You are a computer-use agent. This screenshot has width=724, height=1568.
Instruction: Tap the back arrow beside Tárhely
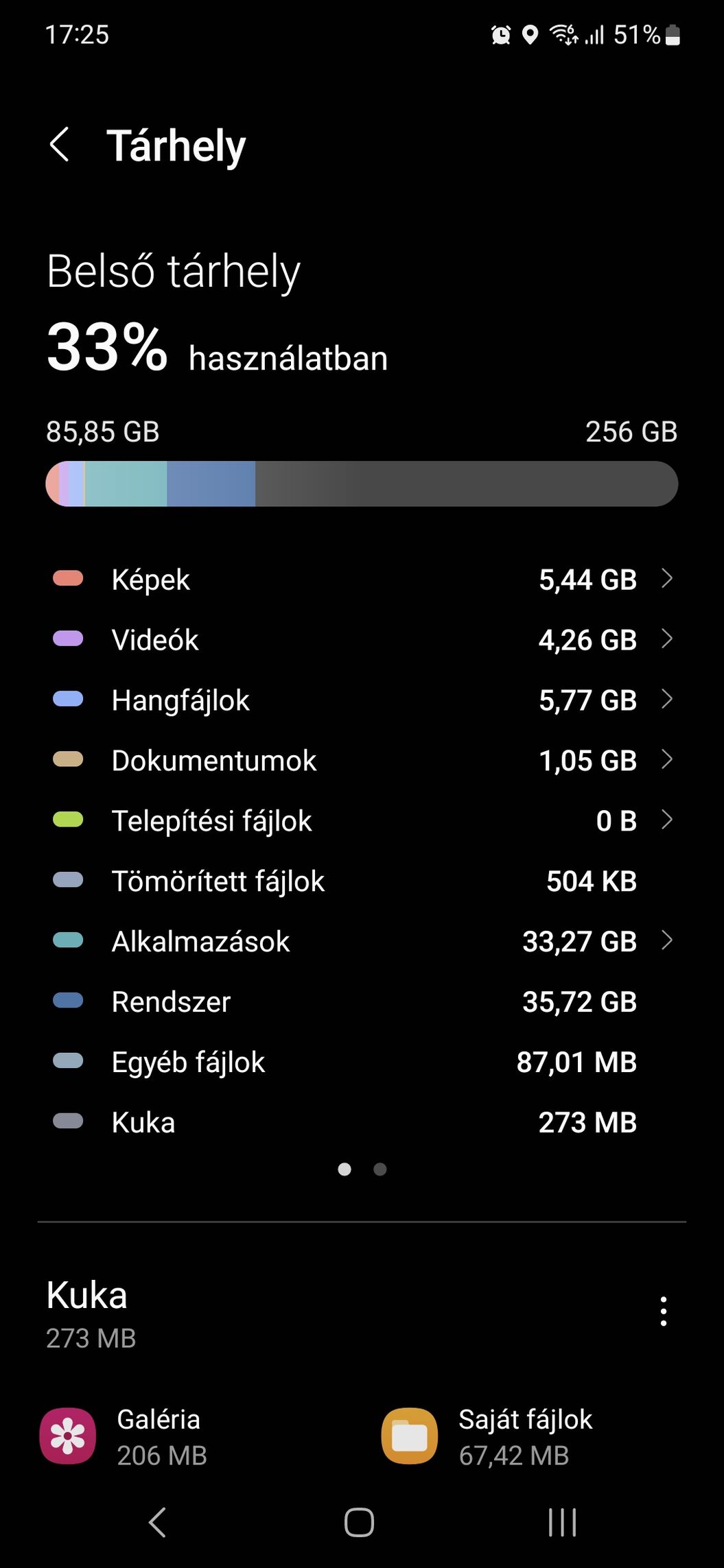coord(60,145)
